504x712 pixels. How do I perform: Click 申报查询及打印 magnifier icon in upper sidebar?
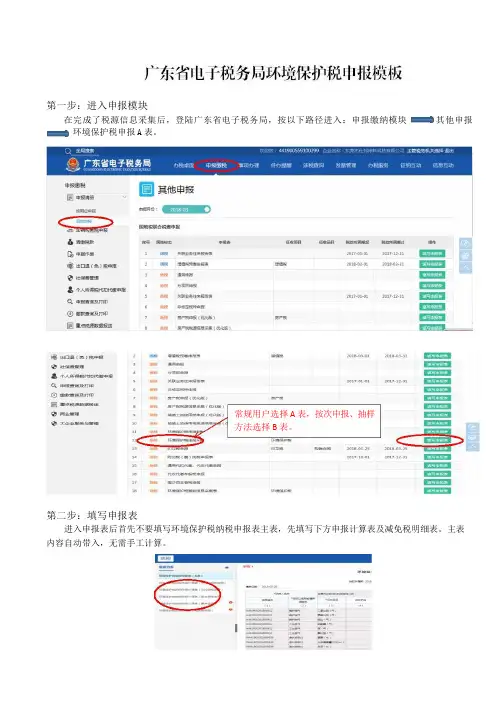click(x=70, y=302)
